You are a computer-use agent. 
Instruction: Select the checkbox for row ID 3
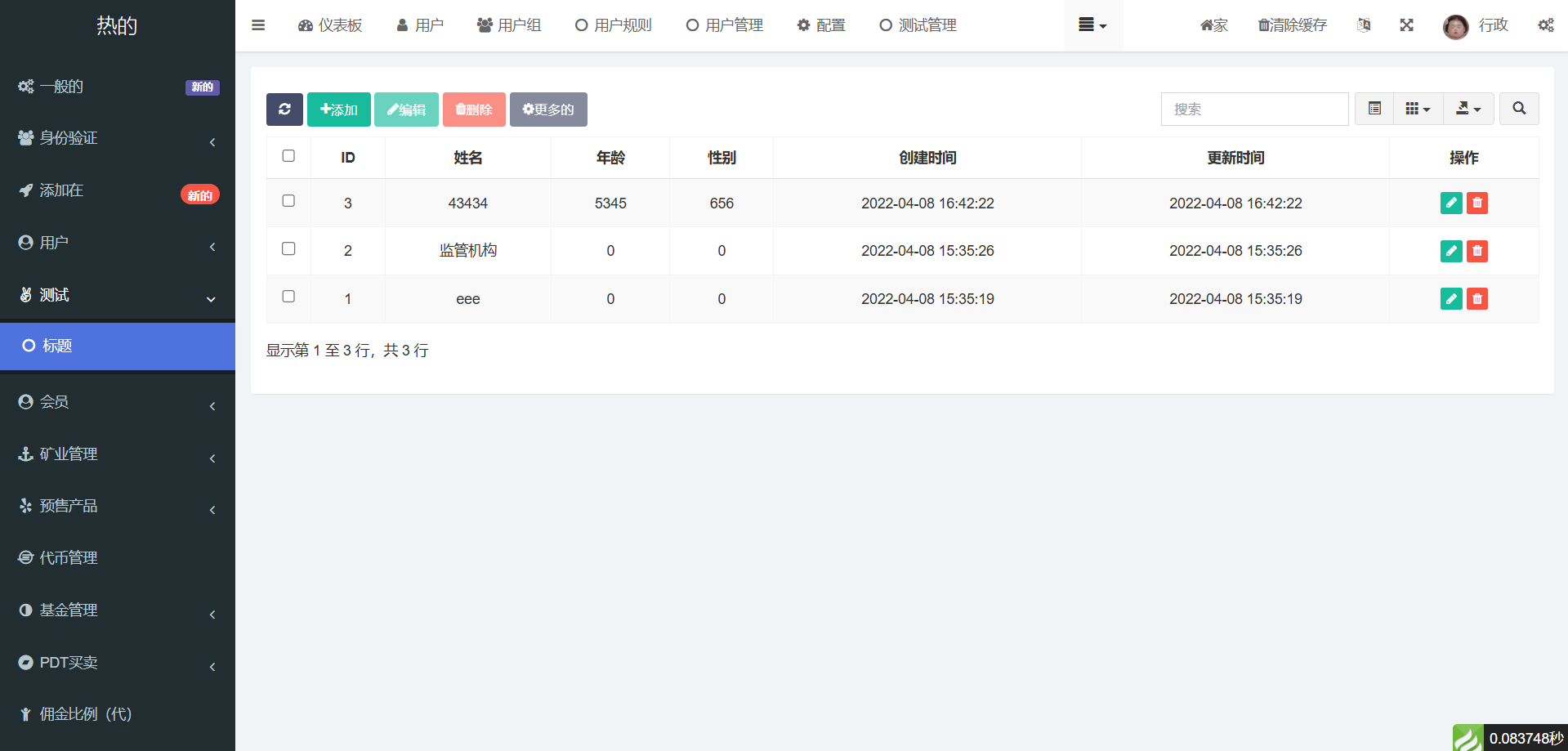(288, 201)
